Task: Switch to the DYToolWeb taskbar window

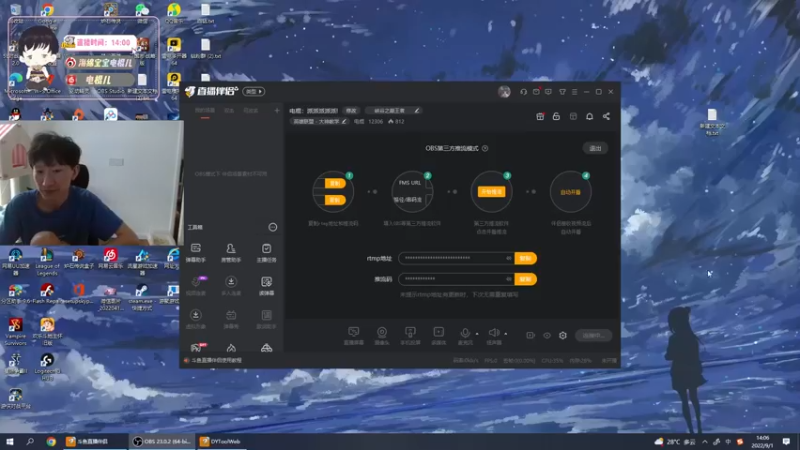Action: pos(220,441)
